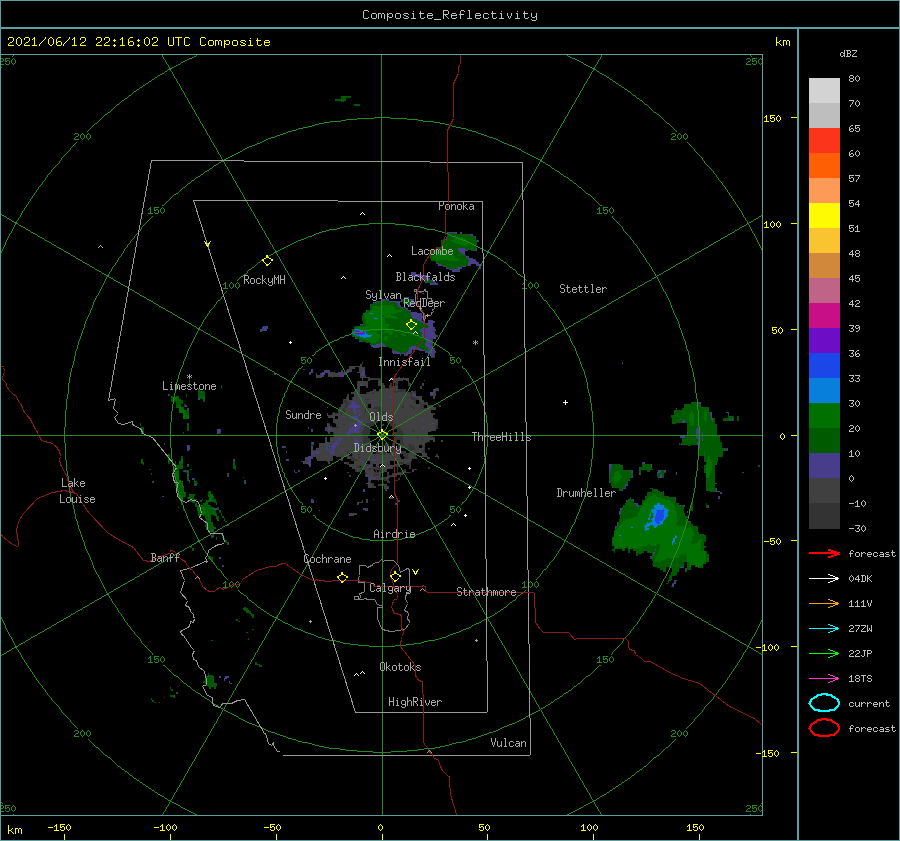This screenshot has height=841, width=900.
Task: Click the asterisk marker above Limestone
Action: 189,377
